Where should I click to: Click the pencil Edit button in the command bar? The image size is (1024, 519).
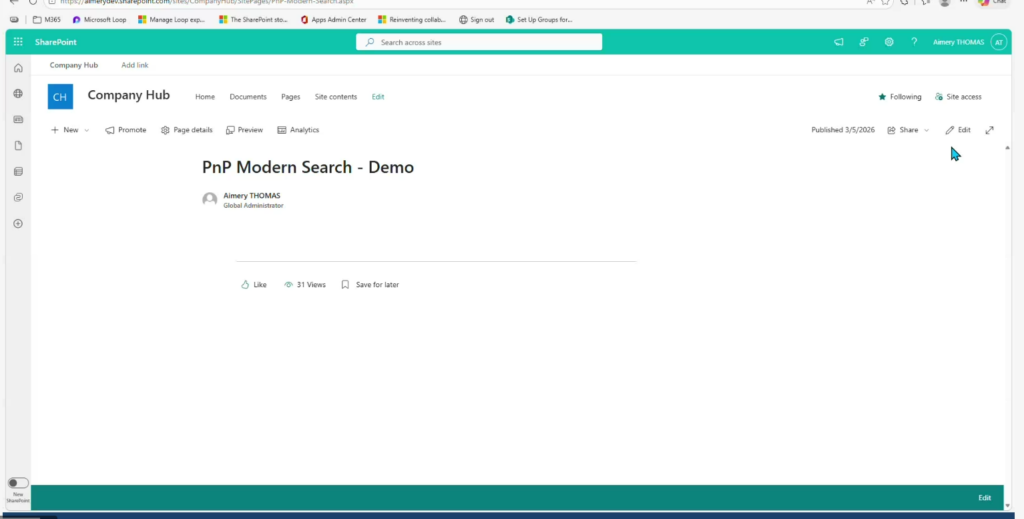click(x=957, y=130)
